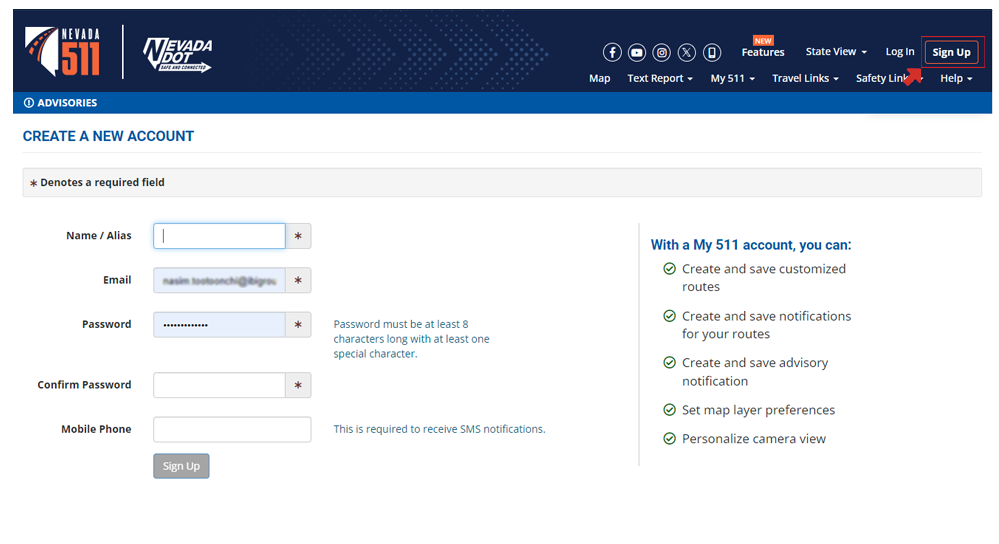The image size is (999, 544).
Task: Open the Text Report dropdown menu
Action: pyautogui.click(x=659, y=78)
